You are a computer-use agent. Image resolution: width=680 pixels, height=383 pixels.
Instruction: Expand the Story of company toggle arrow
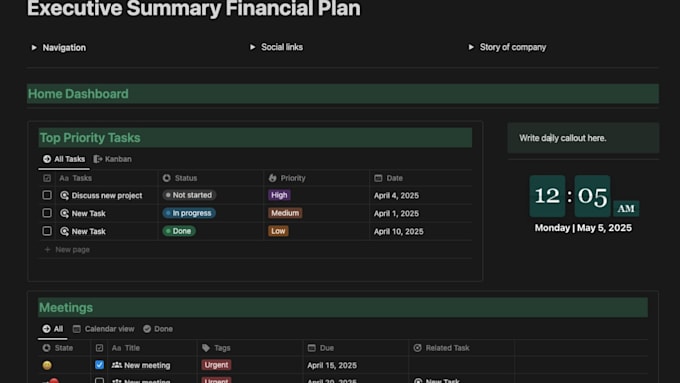pyautogui.click(x=471, y=47)
